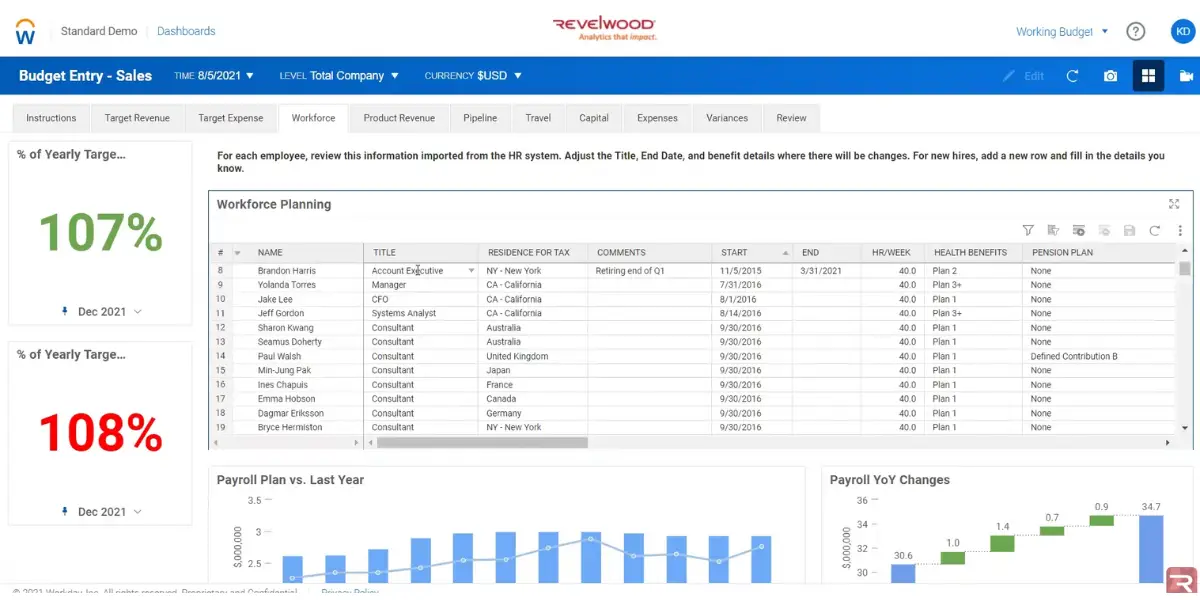Open the help question mark icon
Screen dimensions: 1200x600
point(1135,31)
